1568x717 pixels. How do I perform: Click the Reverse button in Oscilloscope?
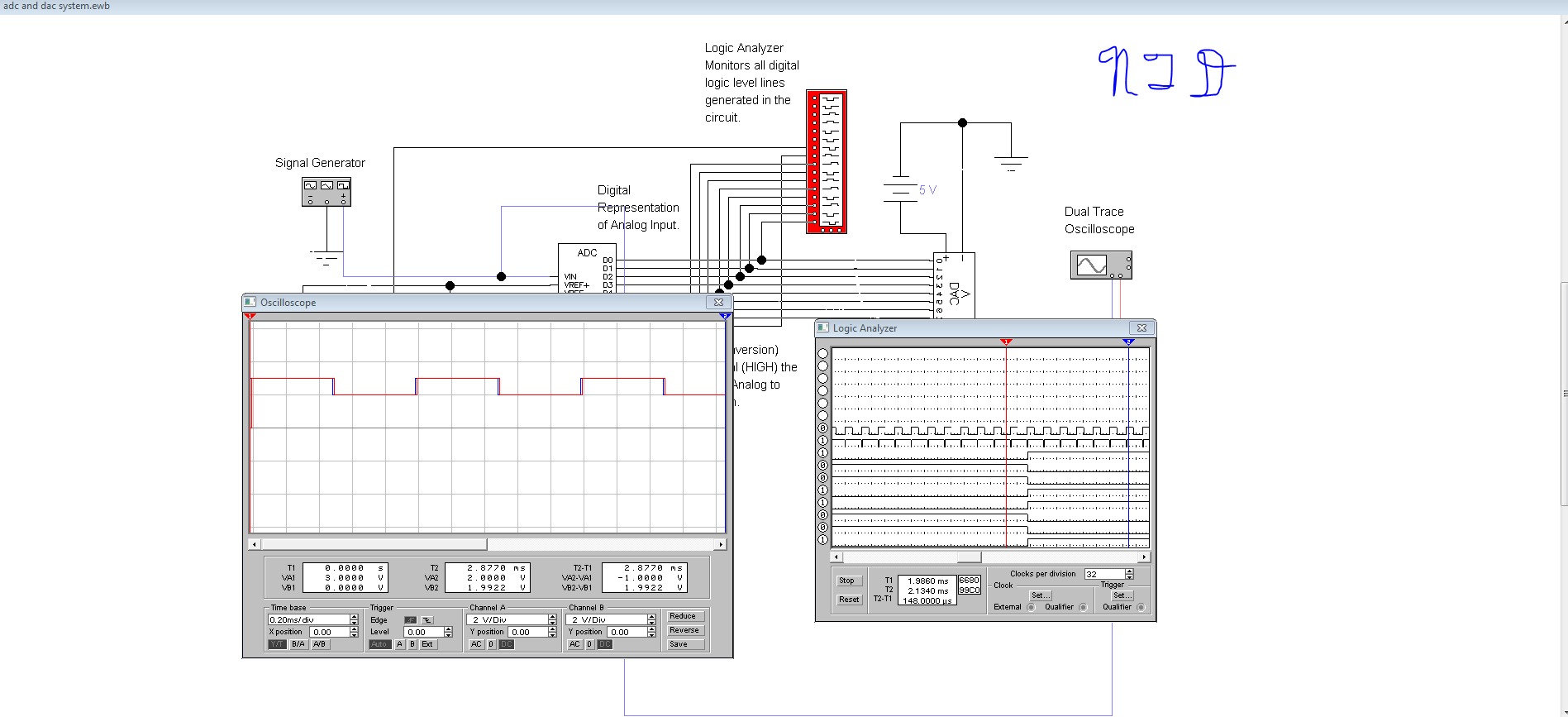[x=686, y=630]
